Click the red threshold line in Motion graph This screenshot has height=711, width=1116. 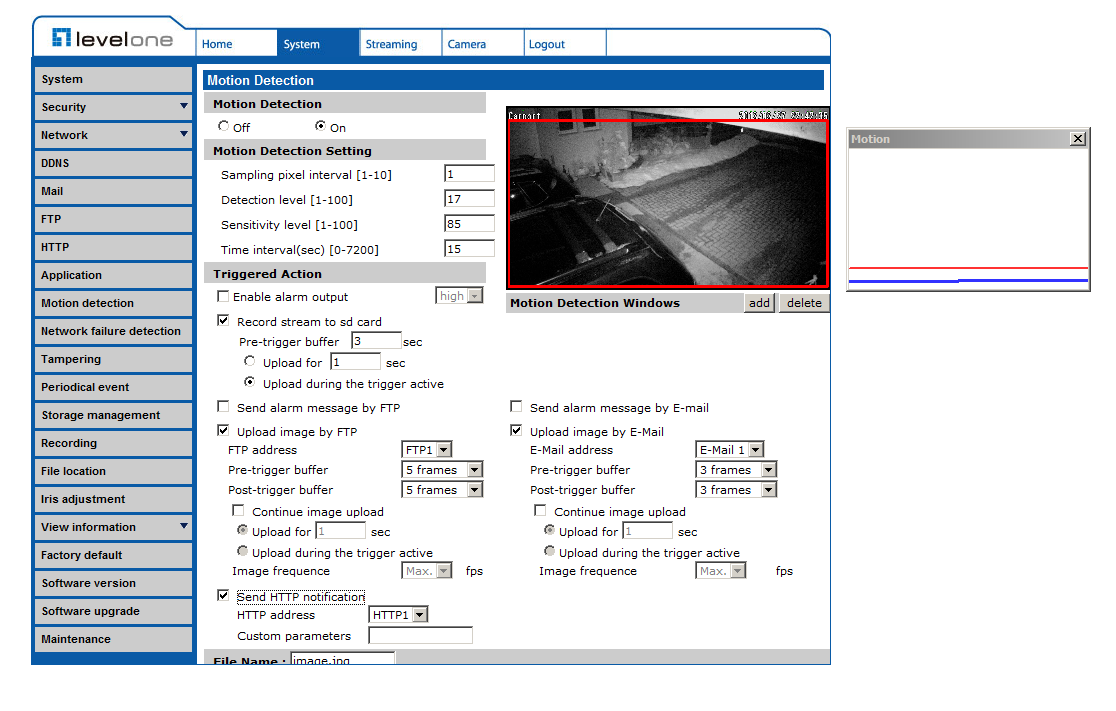[968, 268]
